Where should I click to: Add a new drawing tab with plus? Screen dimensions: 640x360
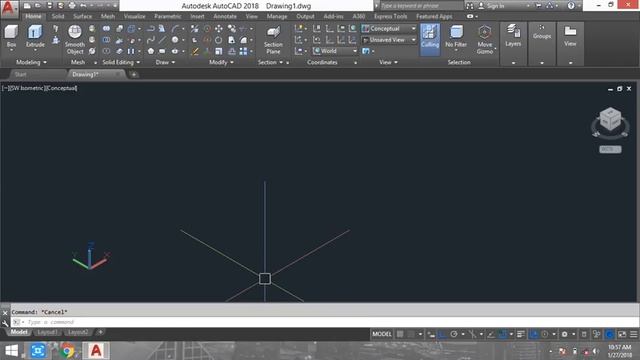[134, 74]
